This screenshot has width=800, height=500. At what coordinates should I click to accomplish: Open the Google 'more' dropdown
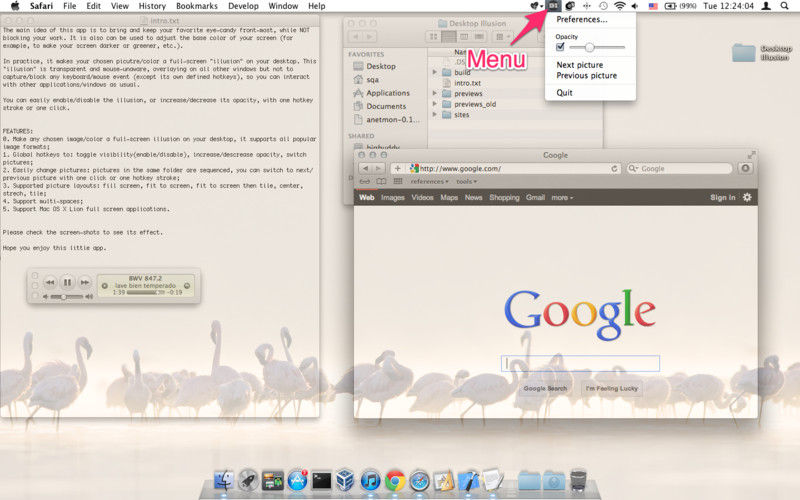click(x=562, y=197)
